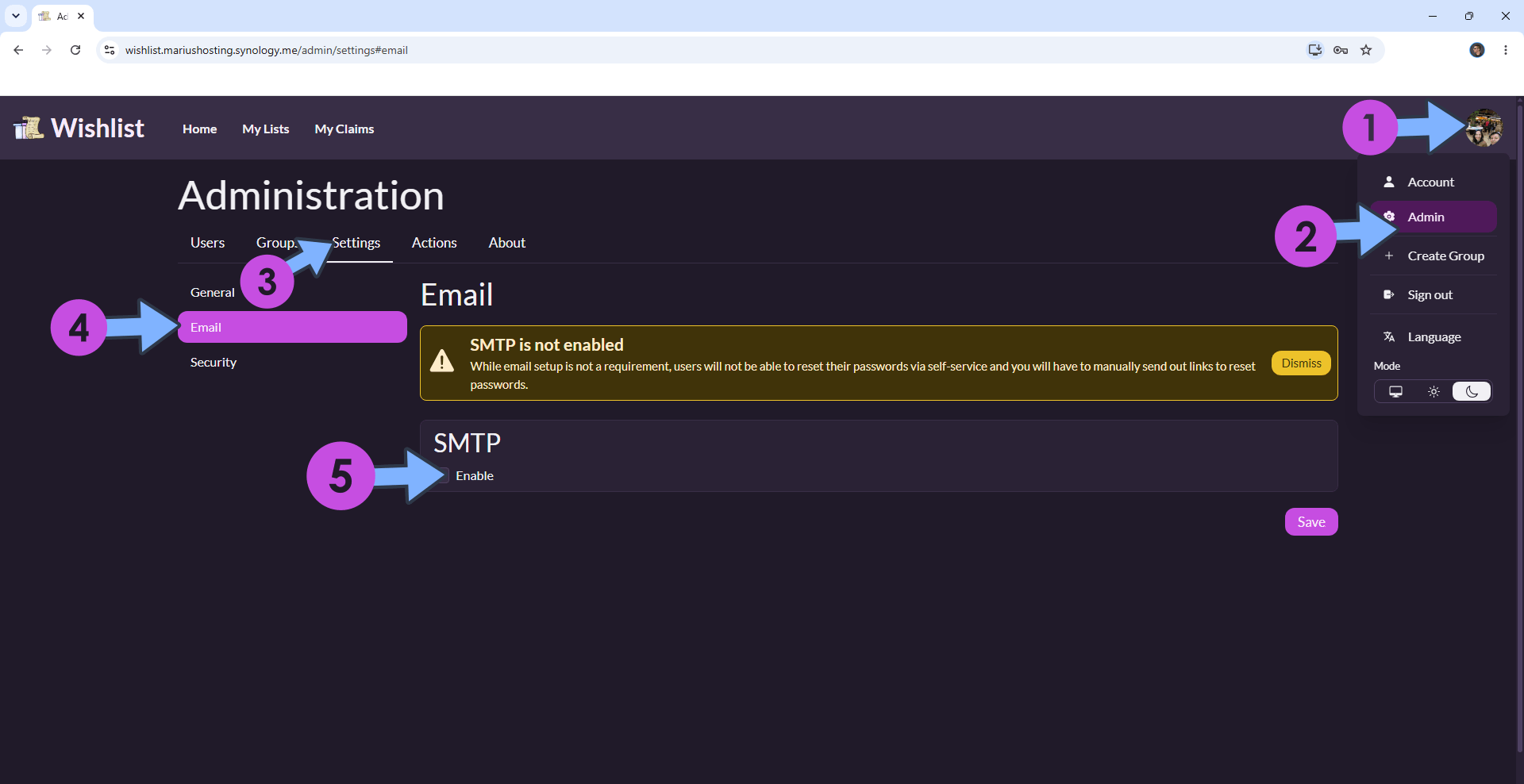The height and width of the screenshot is (784, 1524).
Task: Click the Wishlist logo icon
Action: point(29,128)
